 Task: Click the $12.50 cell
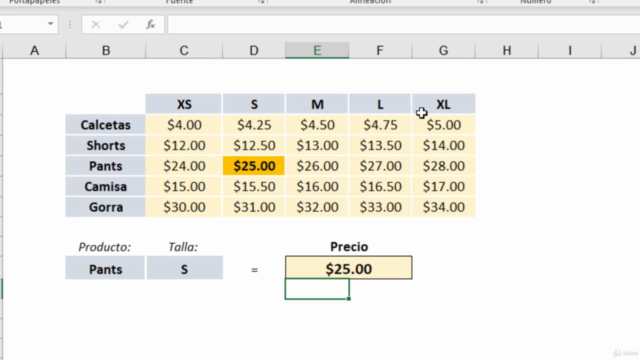pos(254,145)
